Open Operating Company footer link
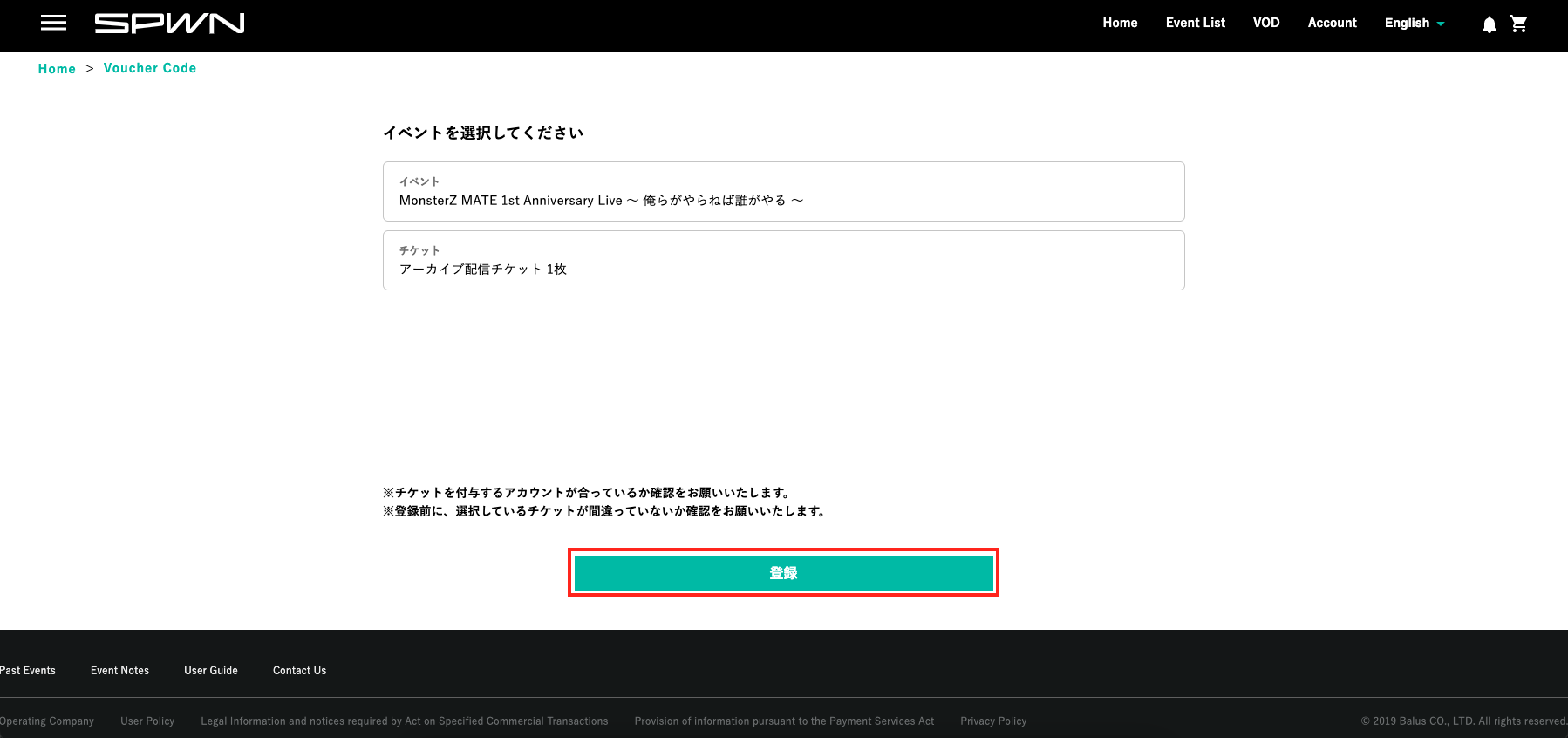1568x738 pixels. click(46, 721)
